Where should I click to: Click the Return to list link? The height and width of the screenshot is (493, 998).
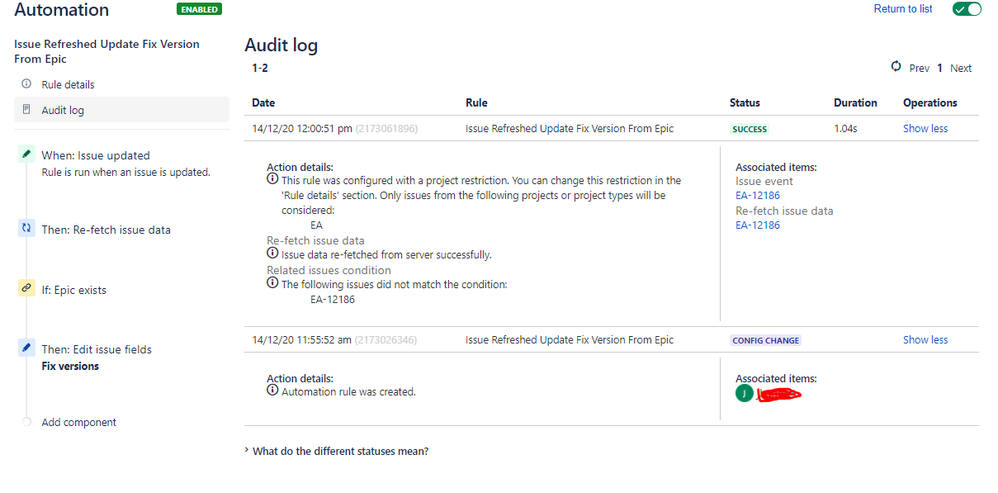903,9
